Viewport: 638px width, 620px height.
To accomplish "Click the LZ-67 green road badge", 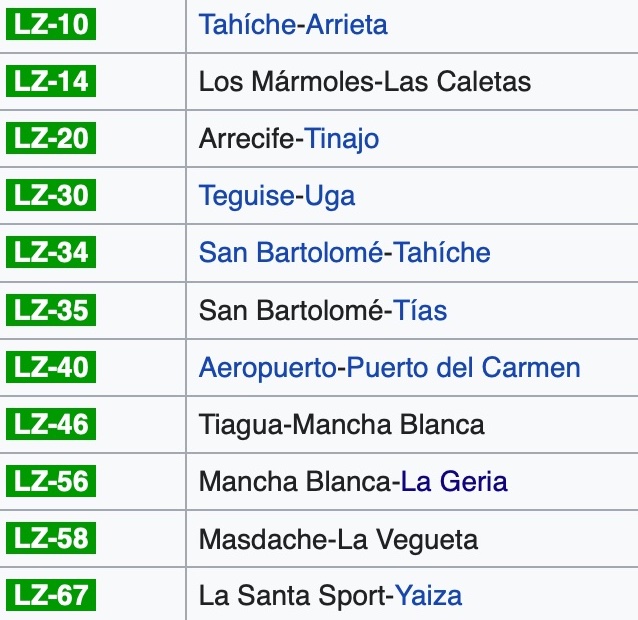I will click(x=51, y=597).
